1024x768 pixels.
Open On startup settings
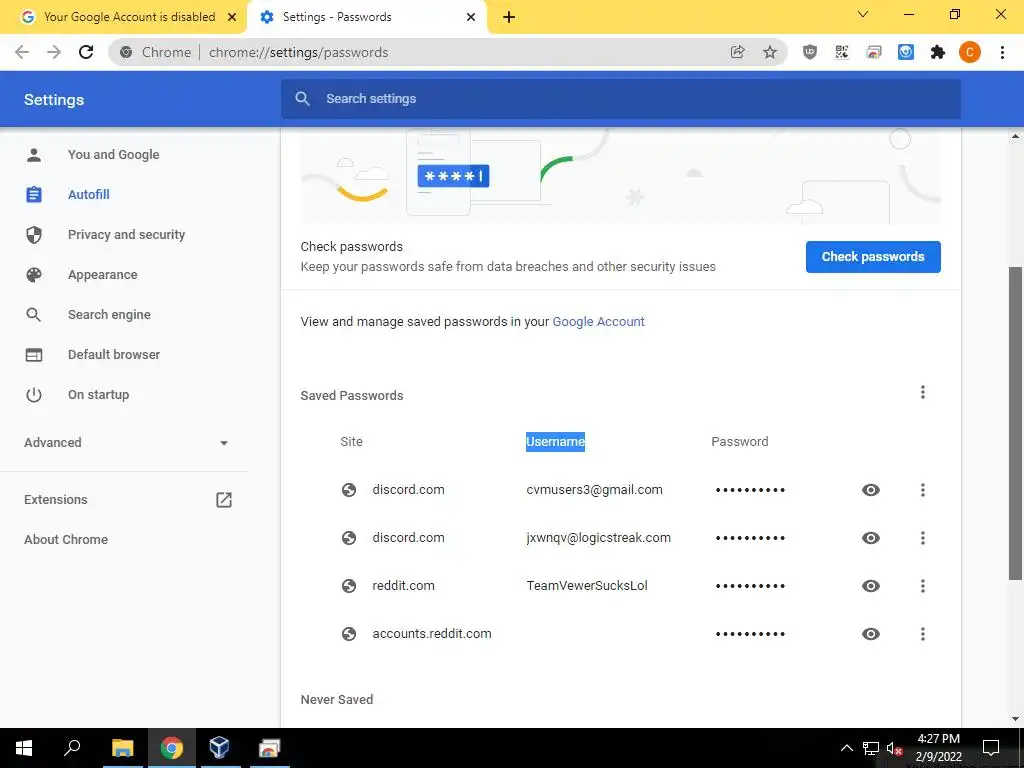[99, 394]
